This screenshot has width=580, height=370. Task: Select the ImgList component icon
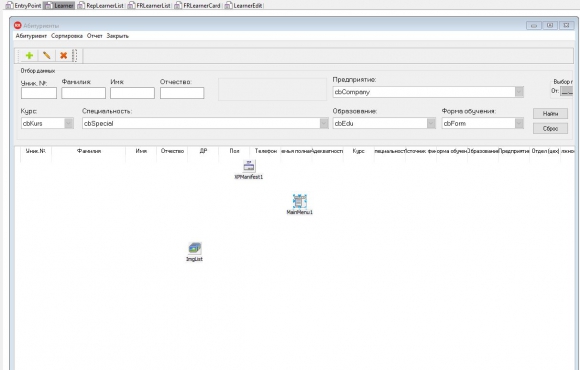coord(195,248)
